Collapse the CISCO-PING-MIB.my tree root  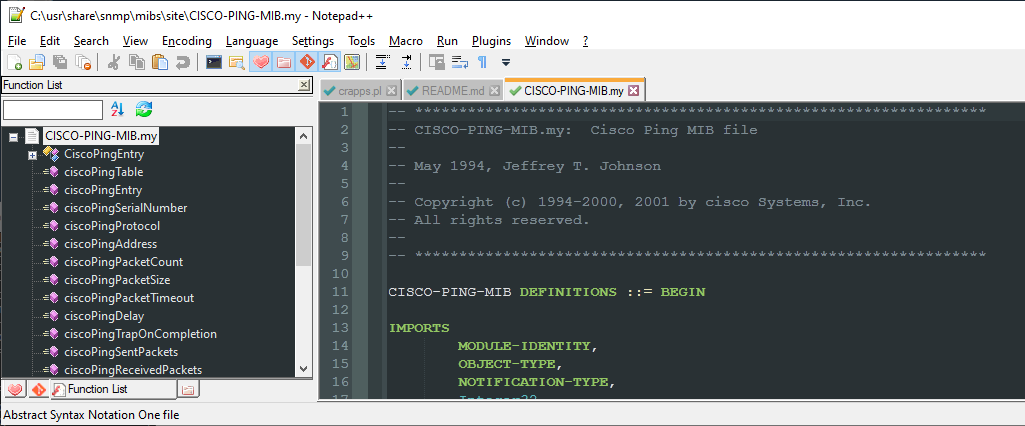click(13, 137)
